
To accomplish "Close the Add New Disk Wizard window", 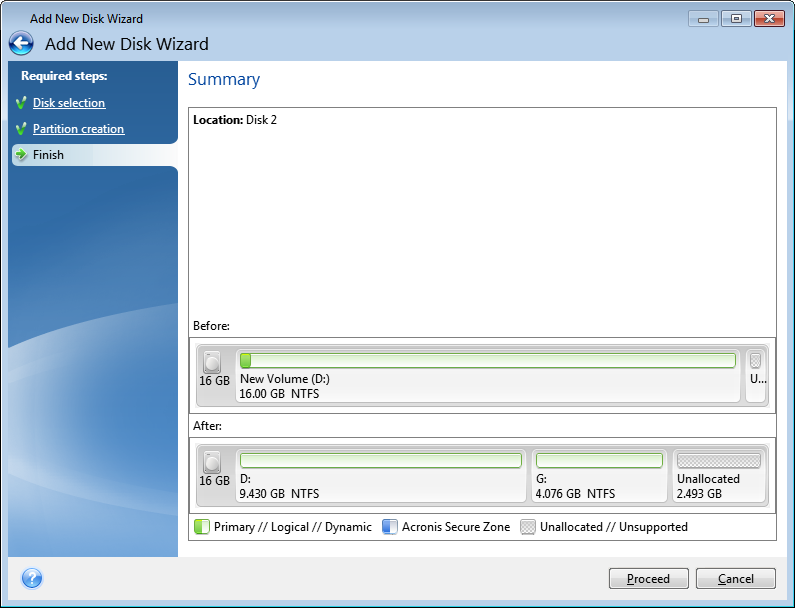I will 769,19.
